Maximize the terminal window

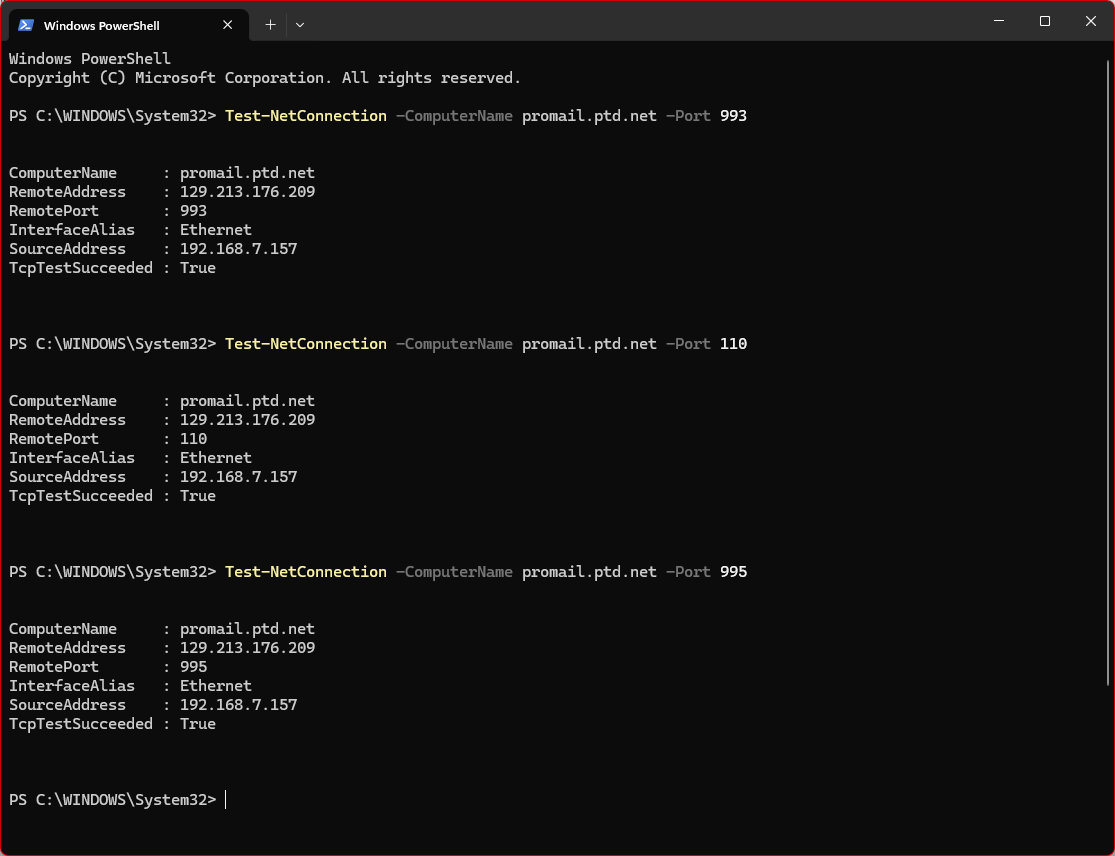[1045, 21]
